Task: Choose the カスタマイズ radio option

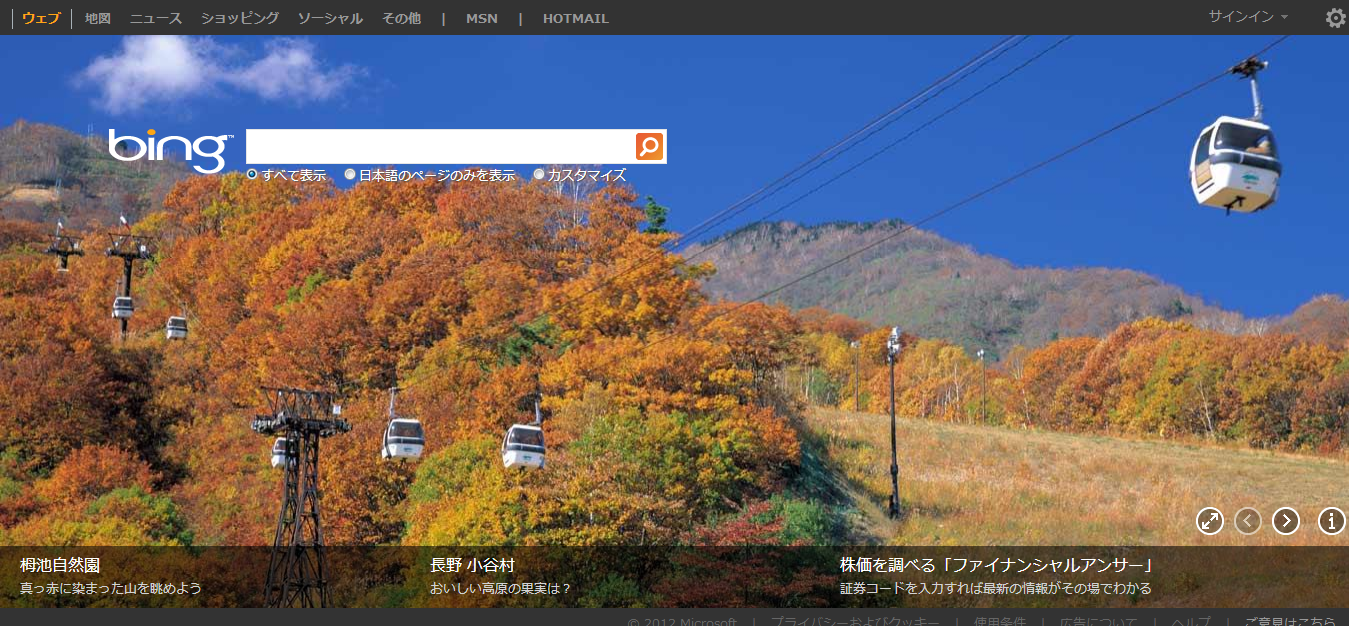Action: (x=539, y=175)
